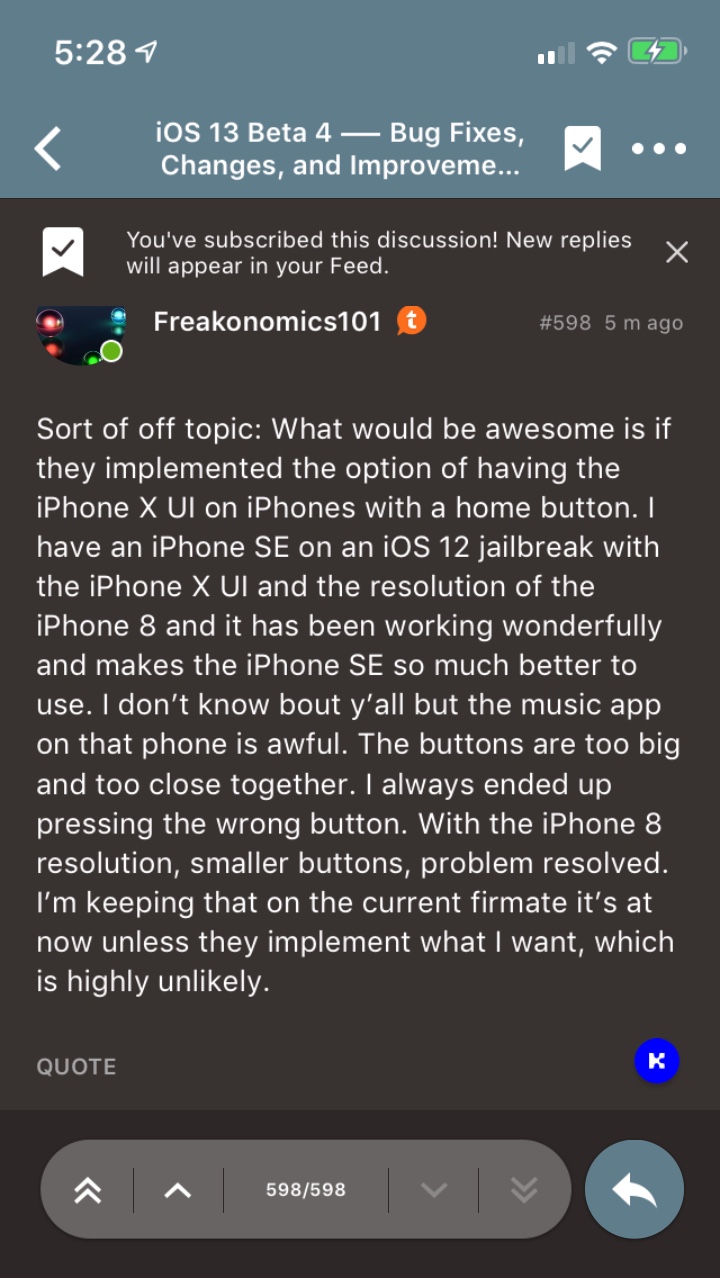This screenshot has height=1278, width=720.
Task: Tap the orange Tapatalk badge icon
Action: (411, 321)
